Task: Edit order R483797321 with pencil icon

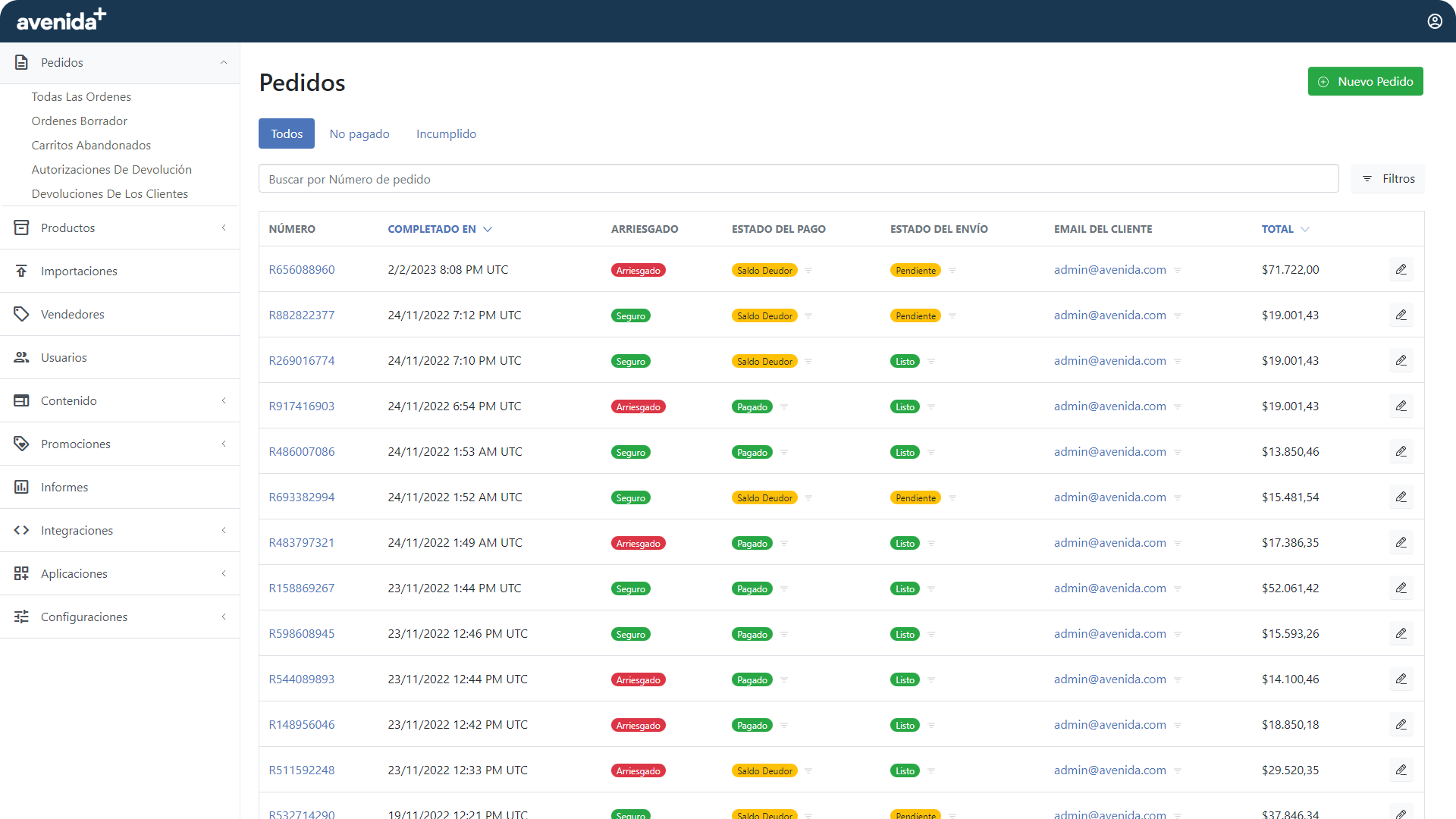Action: (x=1401, y=542)
